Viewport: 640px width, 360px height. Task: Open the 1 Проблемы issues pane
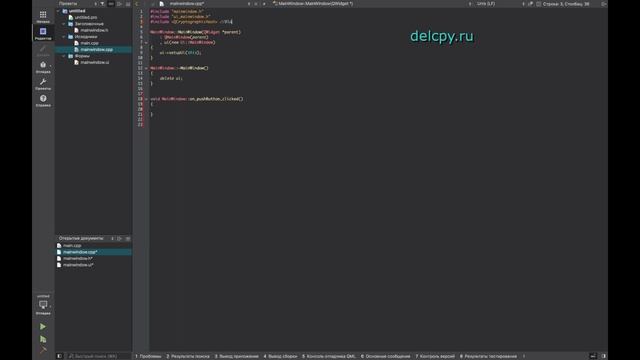click(x=148, y=356)
